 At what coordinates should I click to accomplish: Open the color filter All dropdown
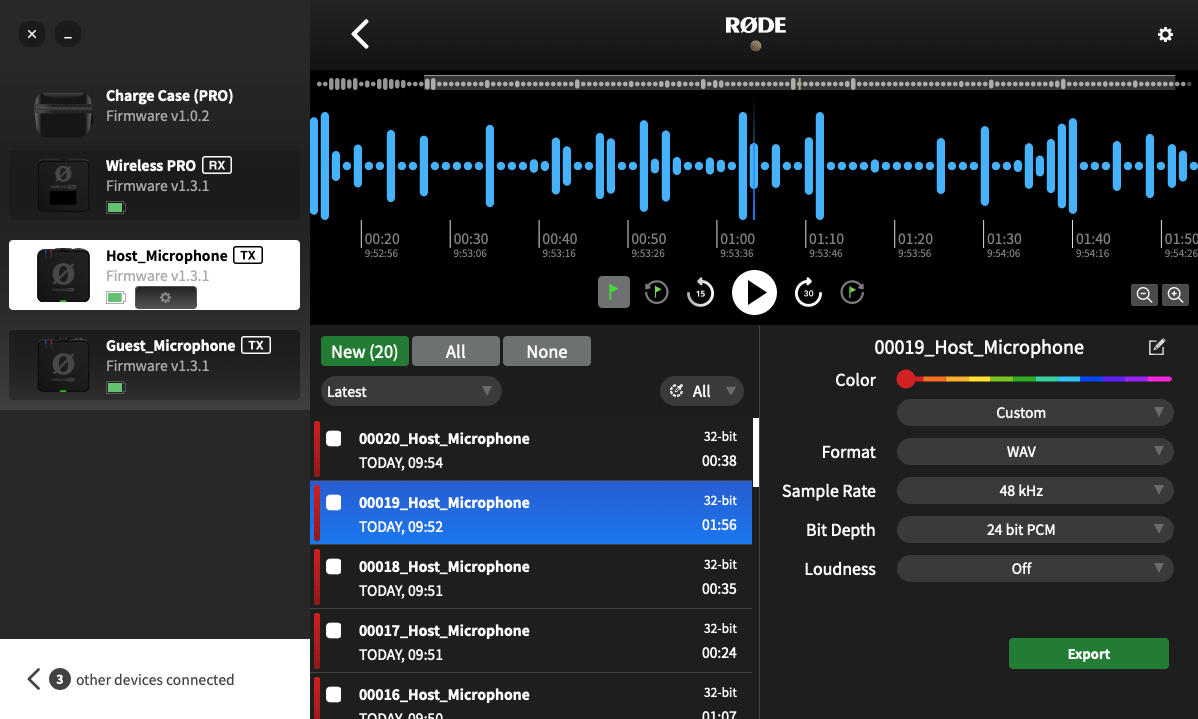[x=701, y=391]
